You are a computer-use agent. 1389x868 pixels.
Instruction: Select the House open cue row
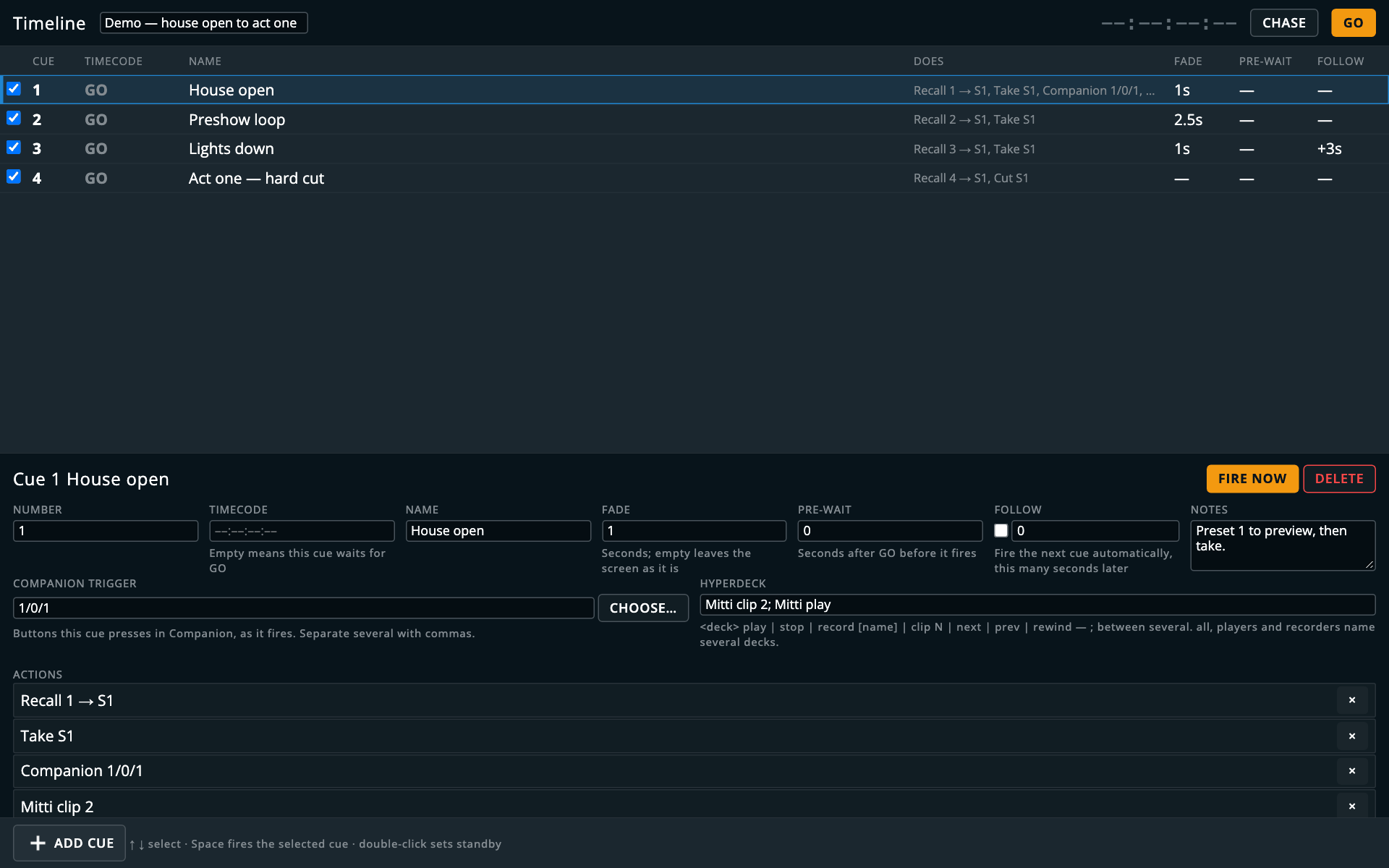(x=694, y=90)
